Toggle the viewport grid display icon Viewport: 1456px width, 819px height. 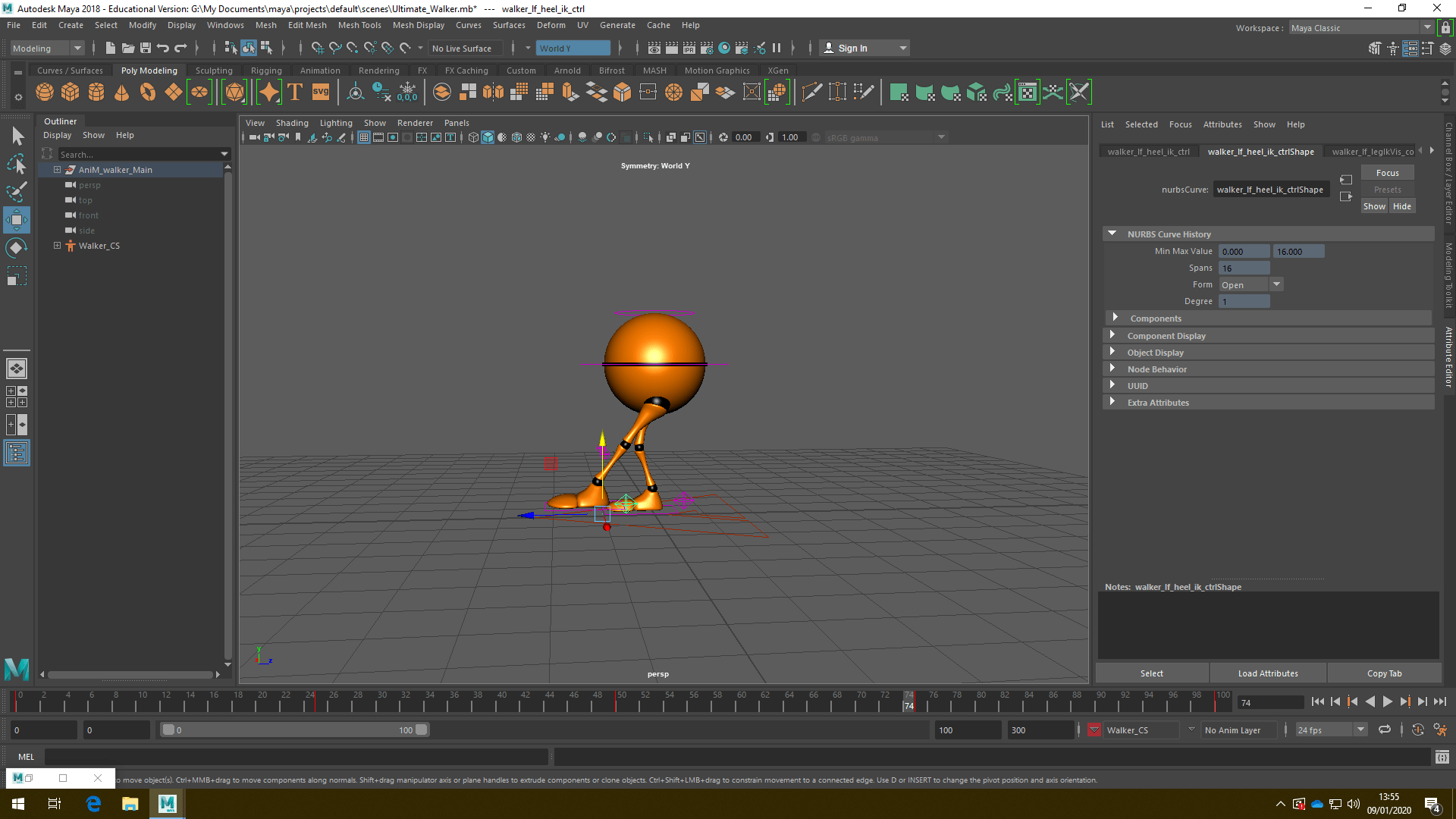364,137
